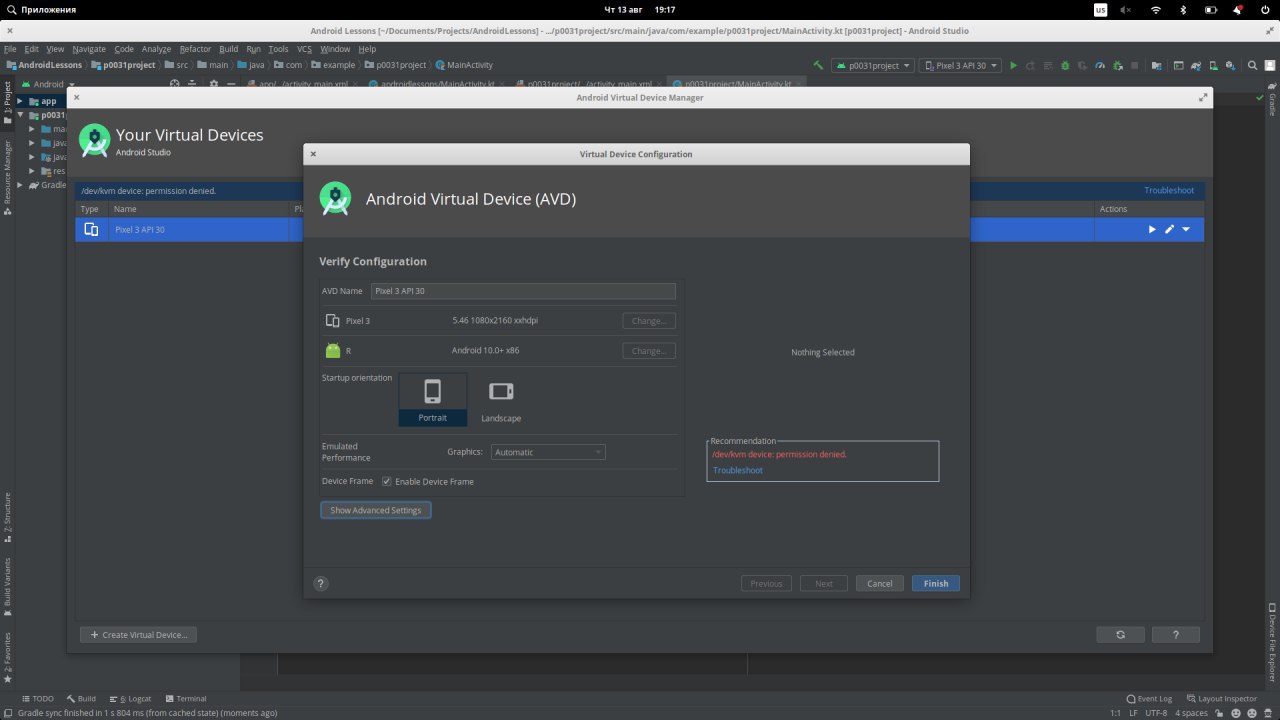The image size is (1280, 720).
Task: Click help icon in Virtual Device Configuration
Action: pos(320,583)
